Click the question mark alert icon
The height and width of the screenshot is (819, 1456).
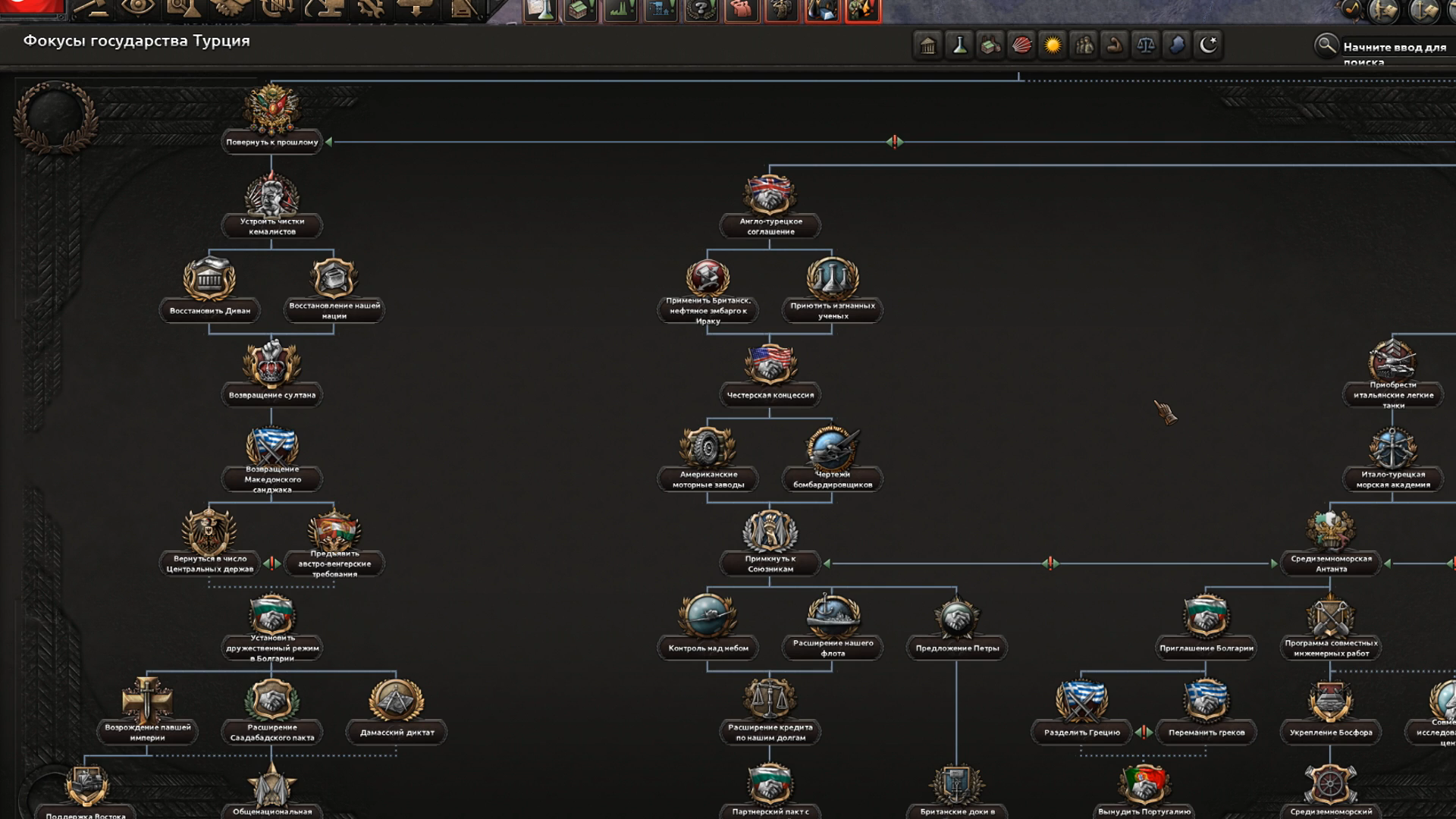pos(701,10)
